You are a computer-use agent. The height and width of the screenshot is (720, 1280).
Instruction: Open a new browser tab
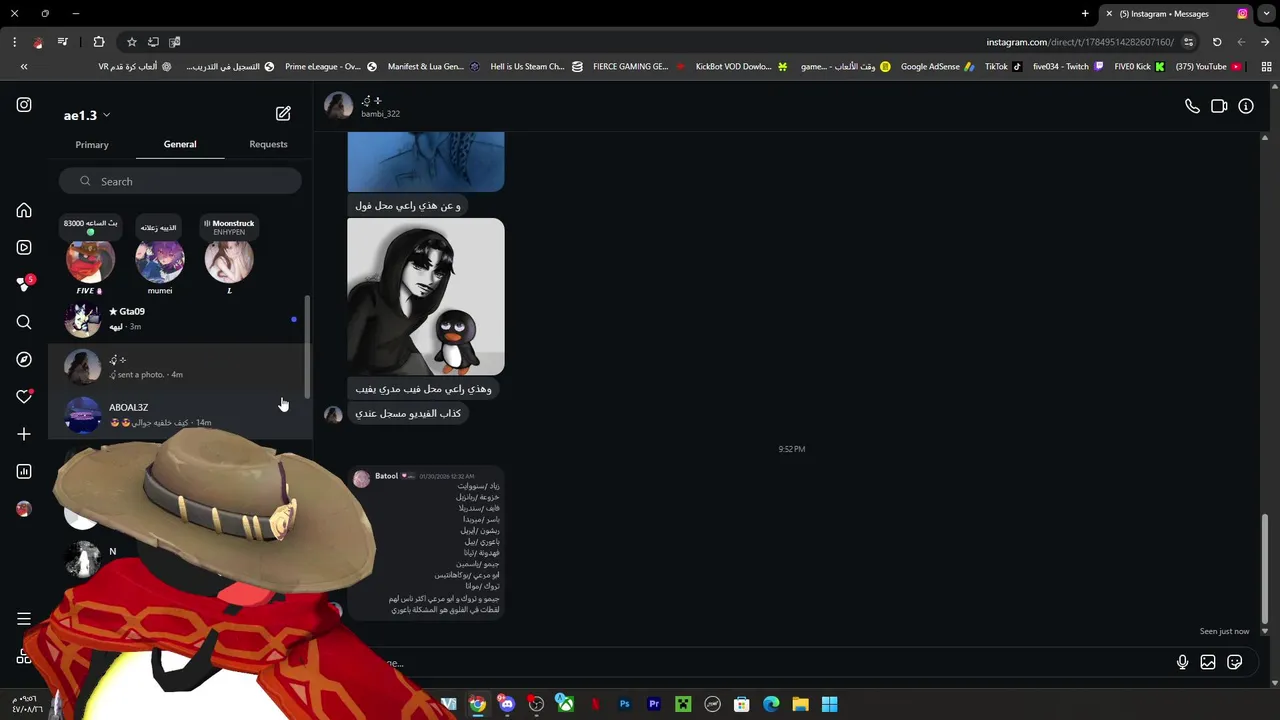(x=1085, y=14)
